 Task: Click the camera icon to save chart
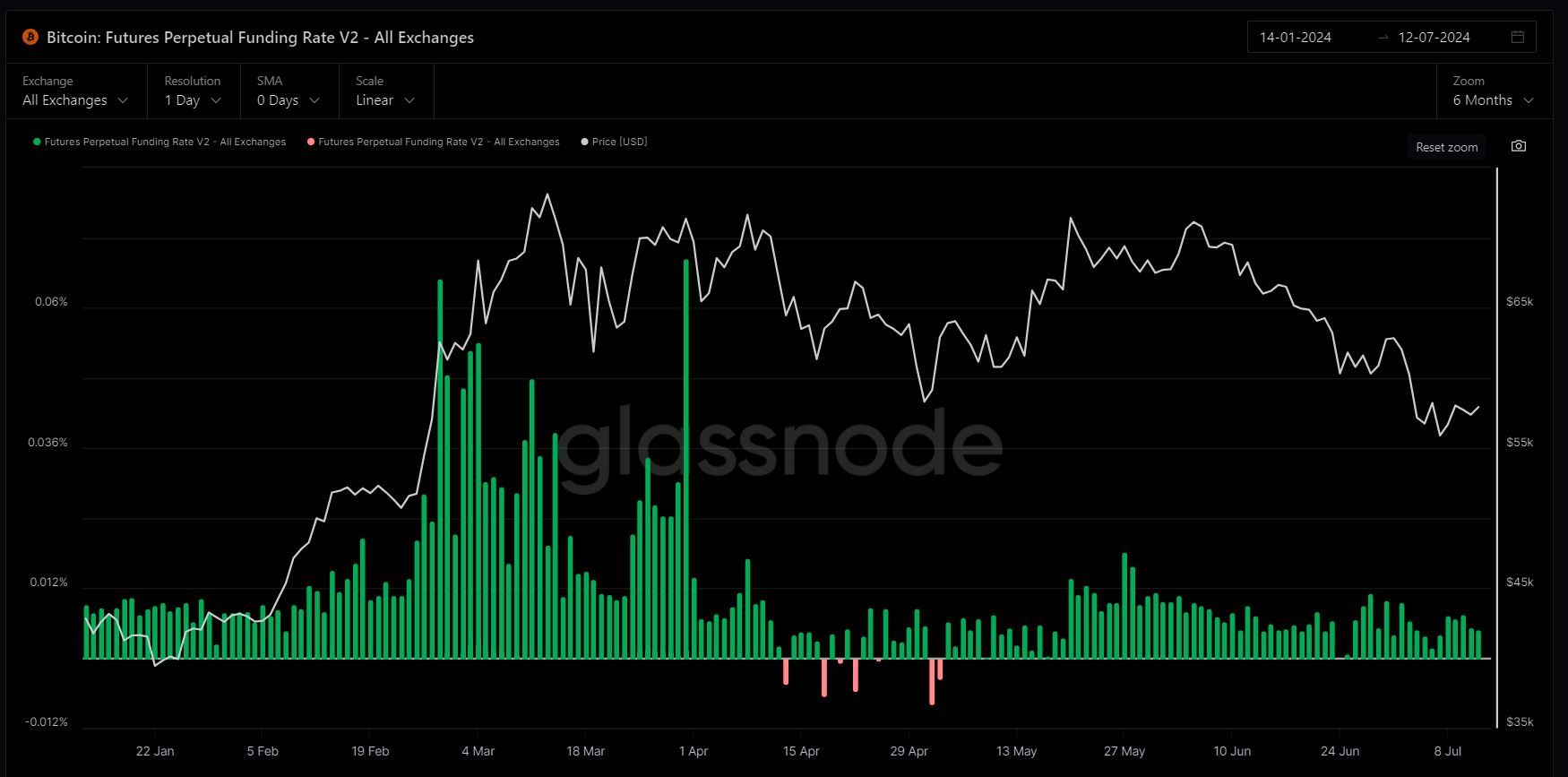click(1518, 146)
